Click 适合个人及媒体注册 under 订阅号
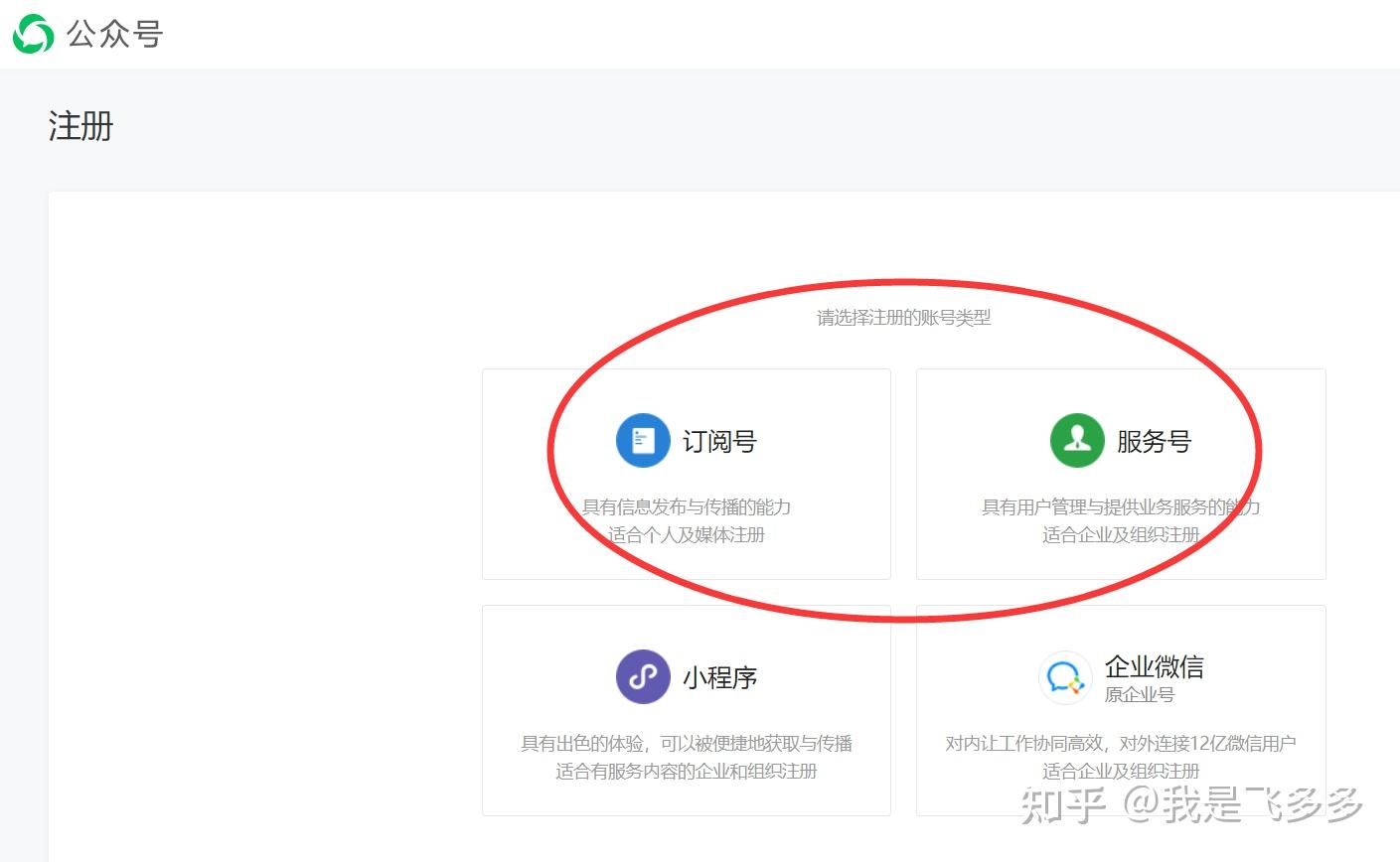1400x862 pixels. coord(687,534)
